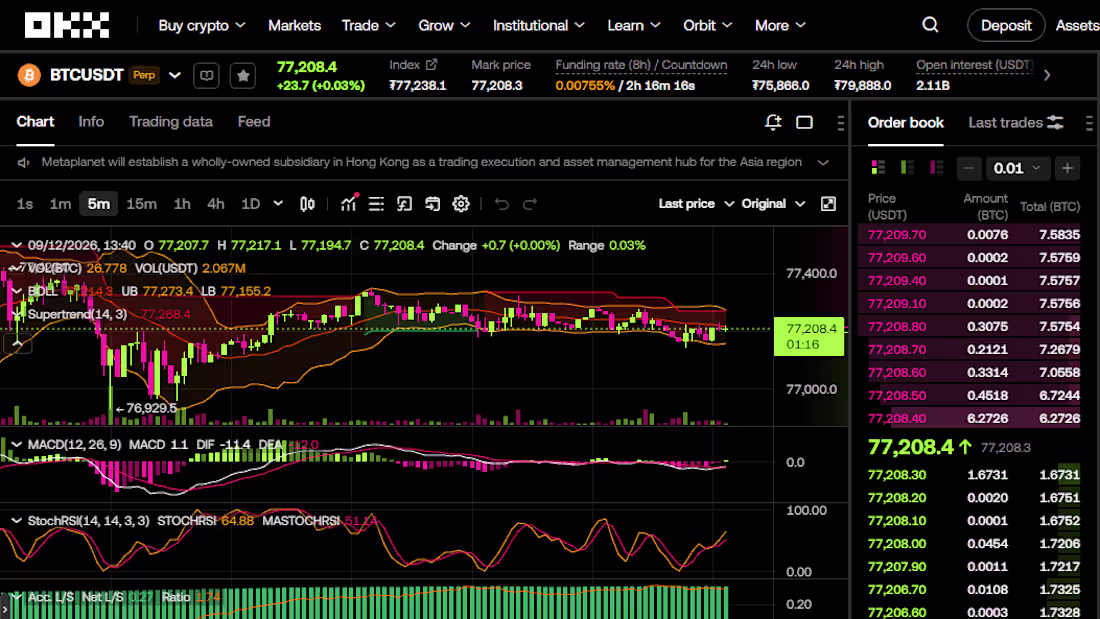Expand chart to fullscreen icon
1100x619 pixels.
pyautogui.click(x=829, y=204)
